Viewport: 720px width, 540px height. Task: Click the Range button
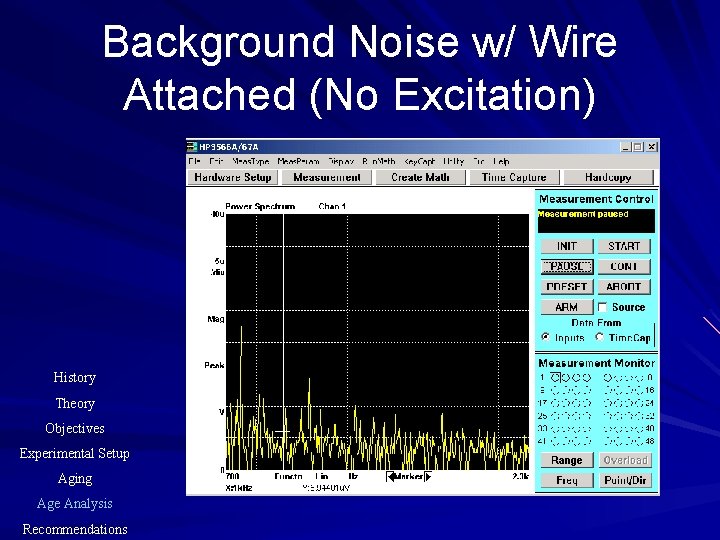(x=567, y=460)
